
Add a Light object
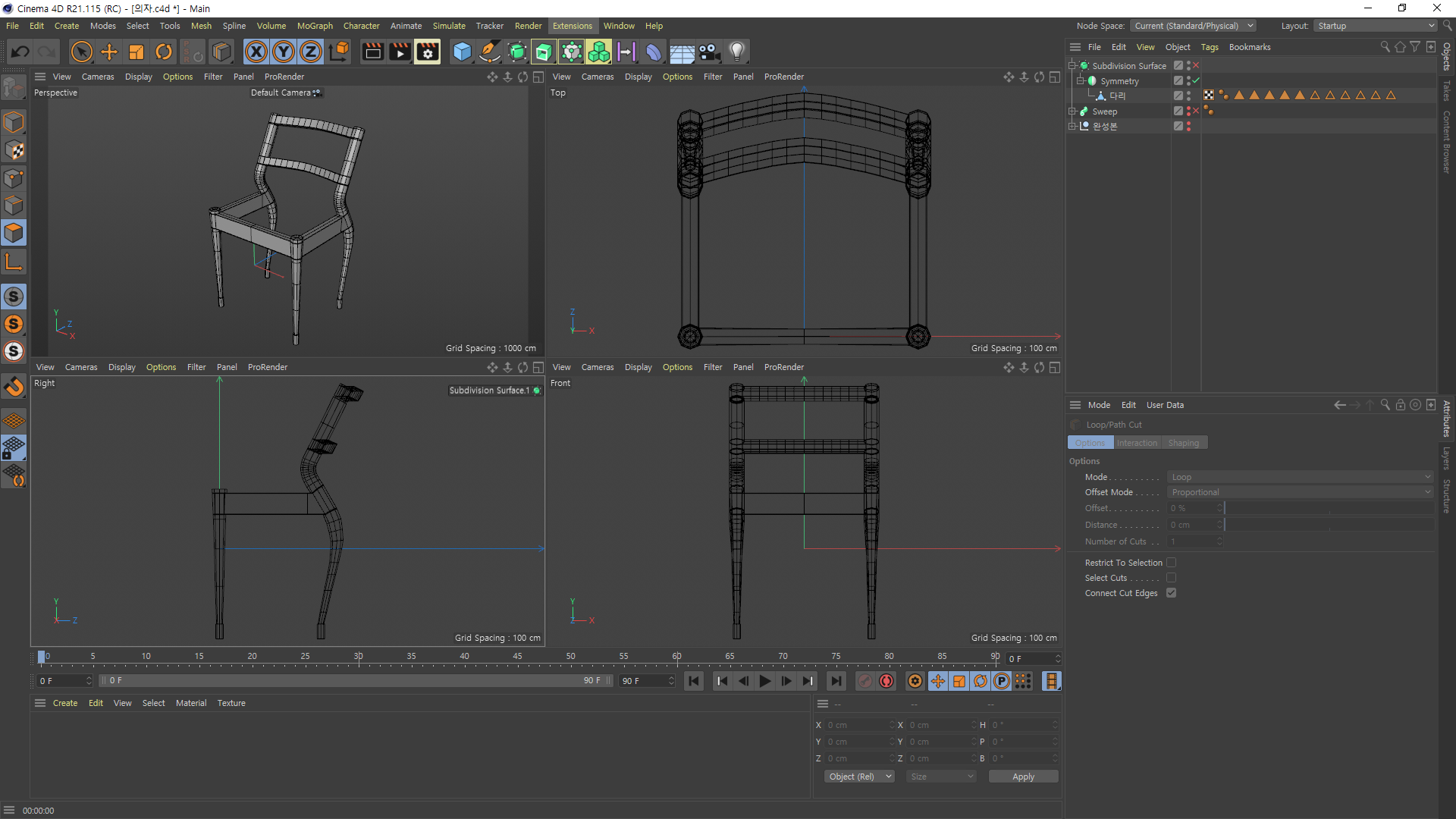[736, 52]
